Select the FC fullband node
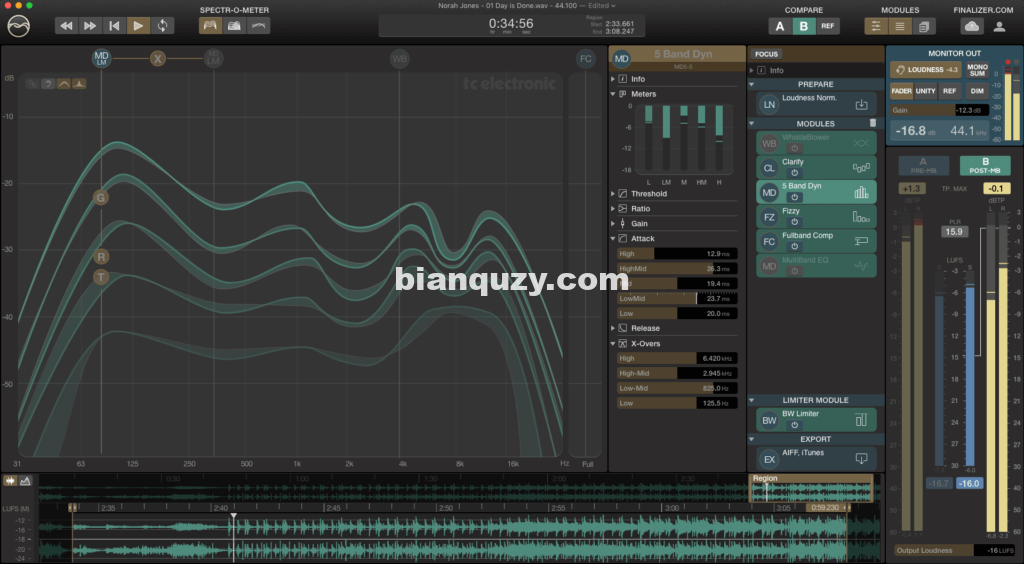The height and width of the screenshot is (564, 1024). click(586, 59)
